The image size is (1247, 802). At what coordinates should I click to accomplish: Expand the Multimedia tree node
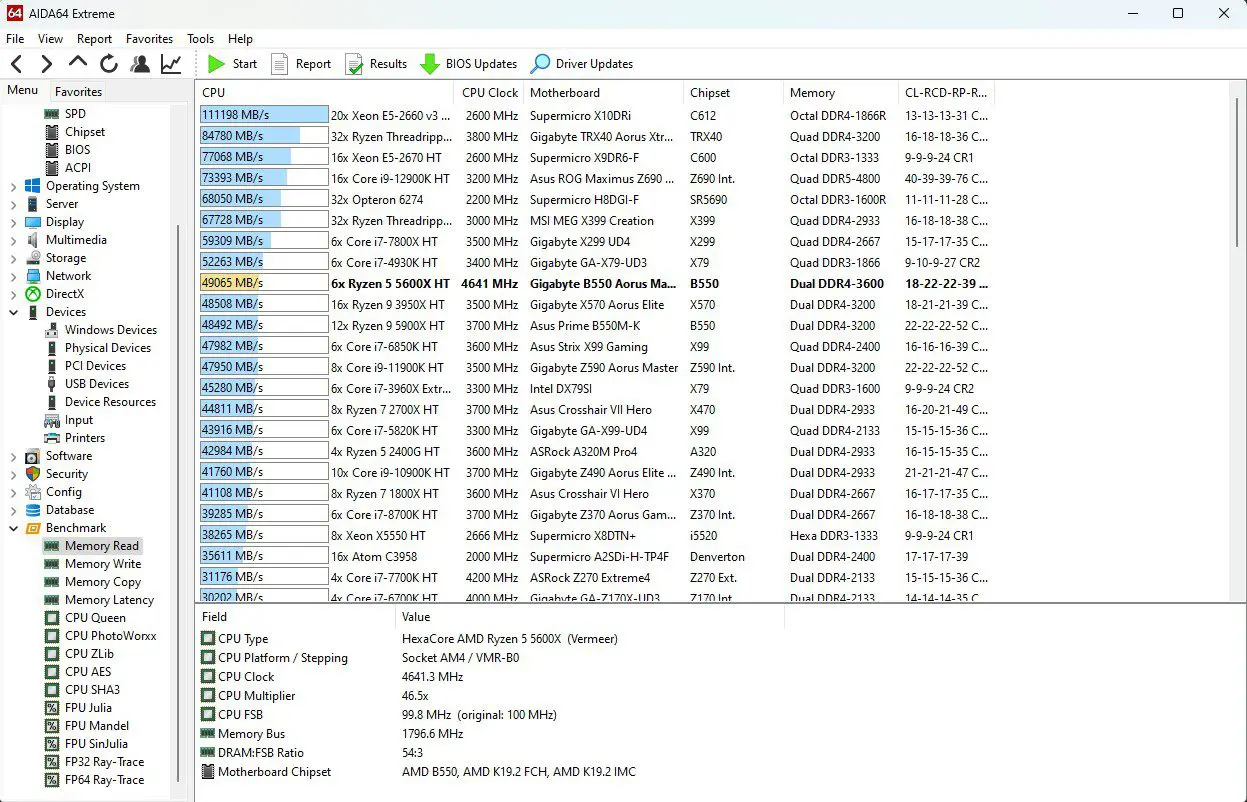[x=13, y=240]
